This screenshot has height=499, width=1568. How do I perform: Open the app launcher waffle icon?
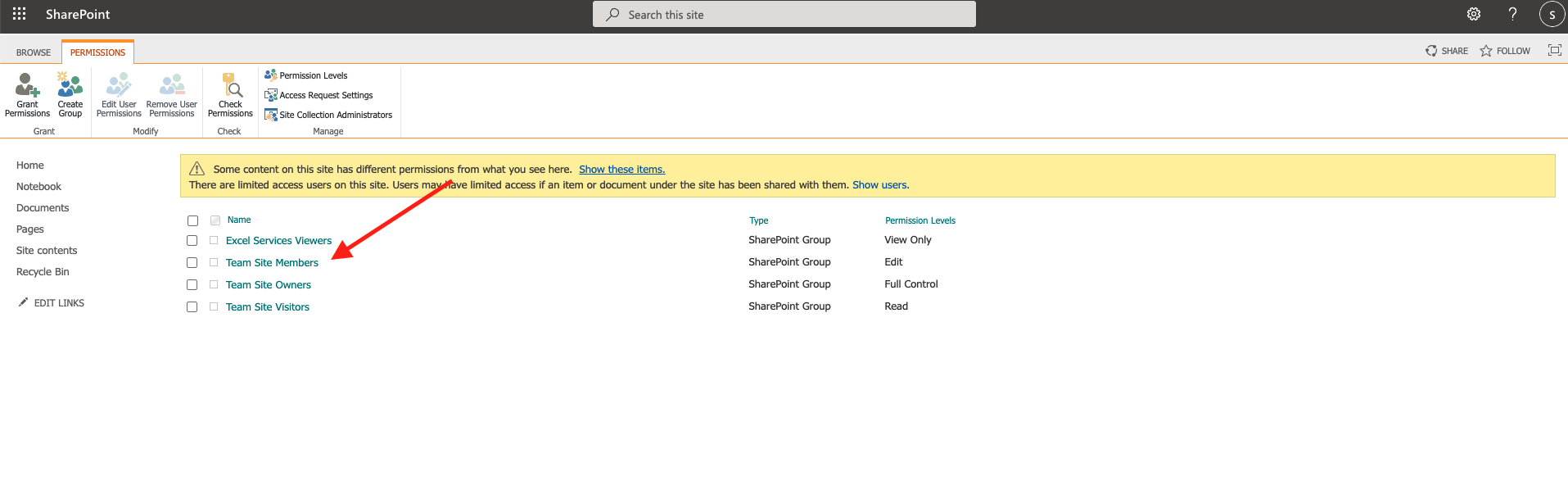point(19,14)
